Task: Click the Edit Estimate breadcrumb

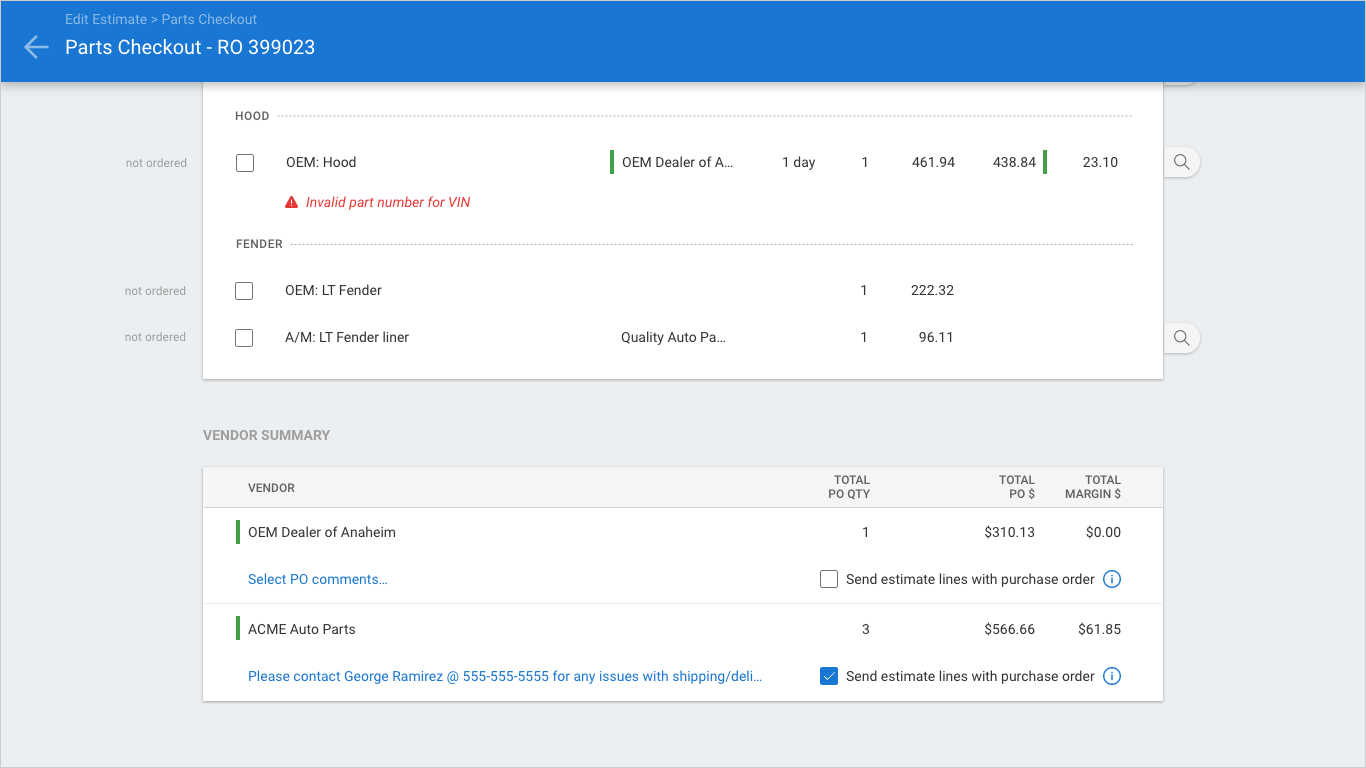Action: pyautogui.click(x=106, y=19)
